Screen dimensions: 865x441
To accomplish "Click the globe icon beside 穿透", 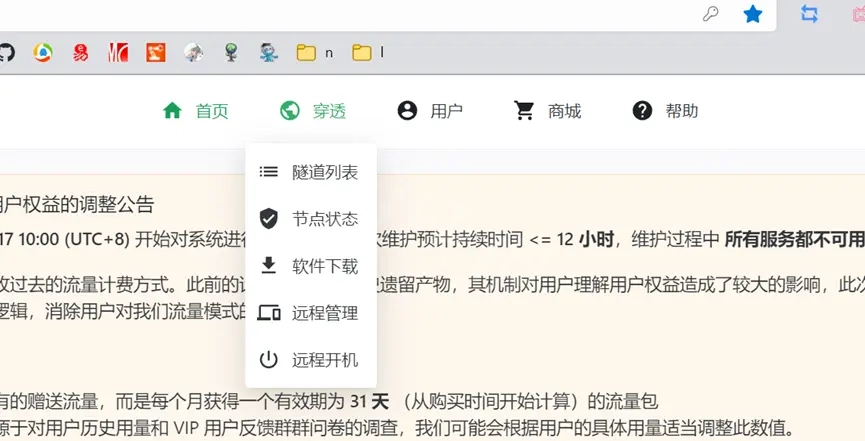I will (x=290, y=111).
